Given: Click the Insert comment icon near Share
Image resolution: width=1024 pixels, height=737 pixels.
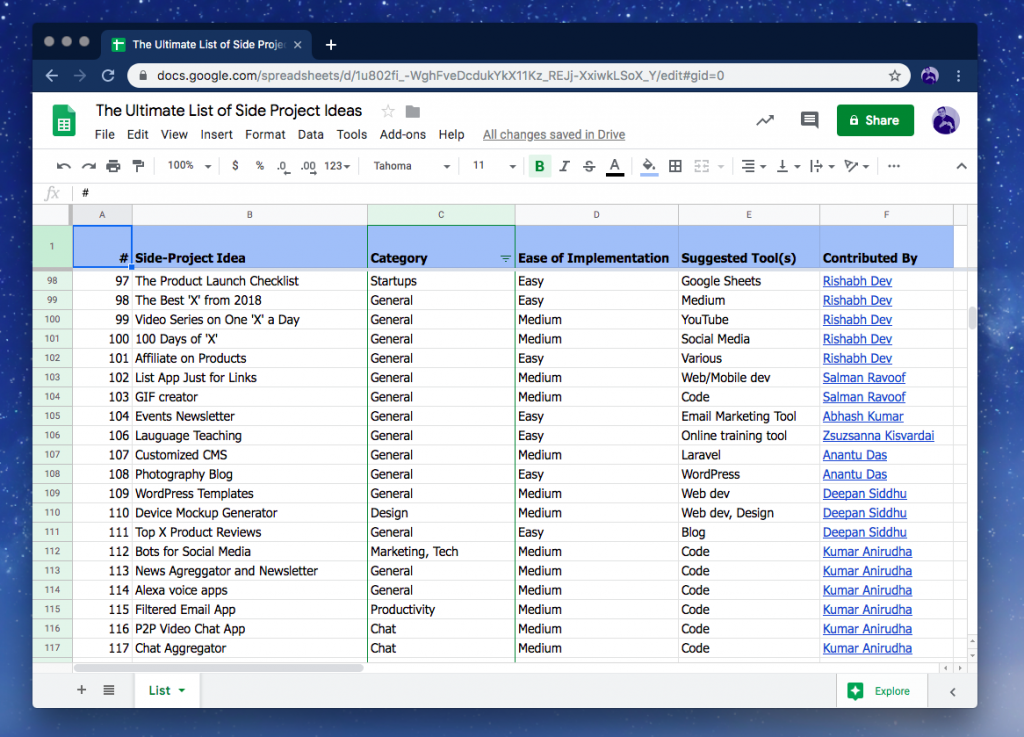Looking at the screenshot, I should (809, 120).
